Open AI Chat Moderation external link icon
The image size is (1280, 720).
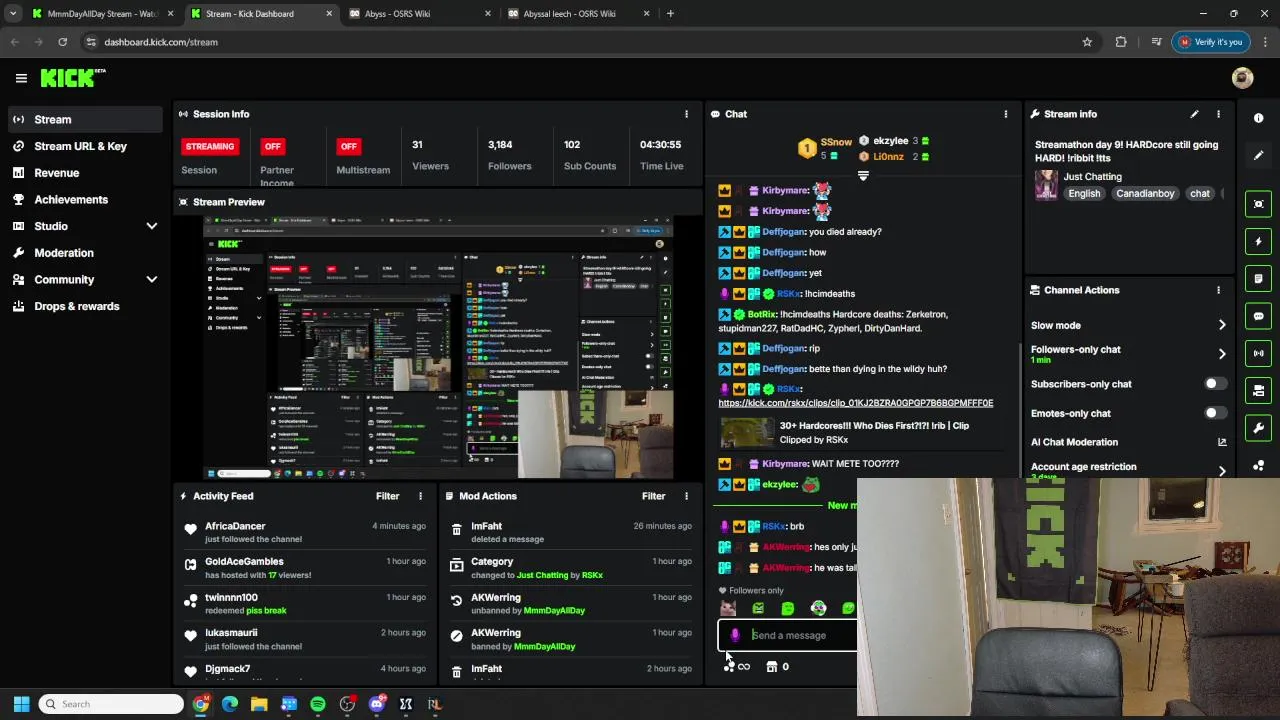pos(1221,442)
